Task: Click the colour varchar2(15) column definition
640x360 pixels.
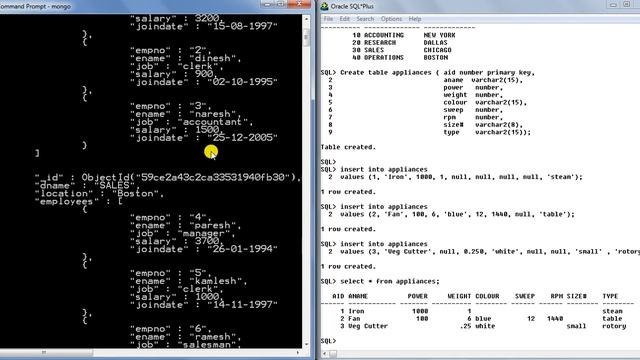Action: (485, 102)
